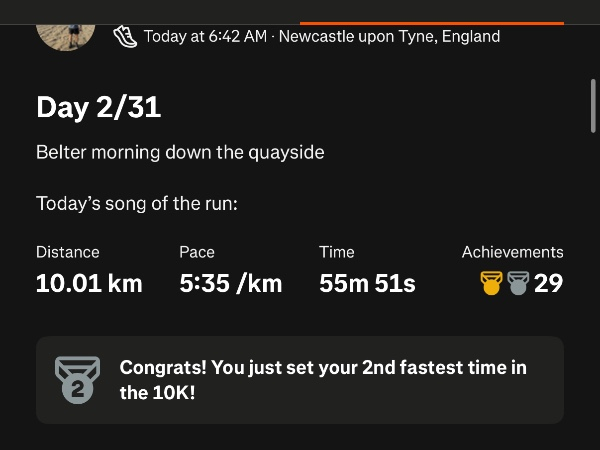Image resolution: width=600 pixels, height=450 pixels.
Task: Click the number 2 medal badge
Action: (77, 380)
